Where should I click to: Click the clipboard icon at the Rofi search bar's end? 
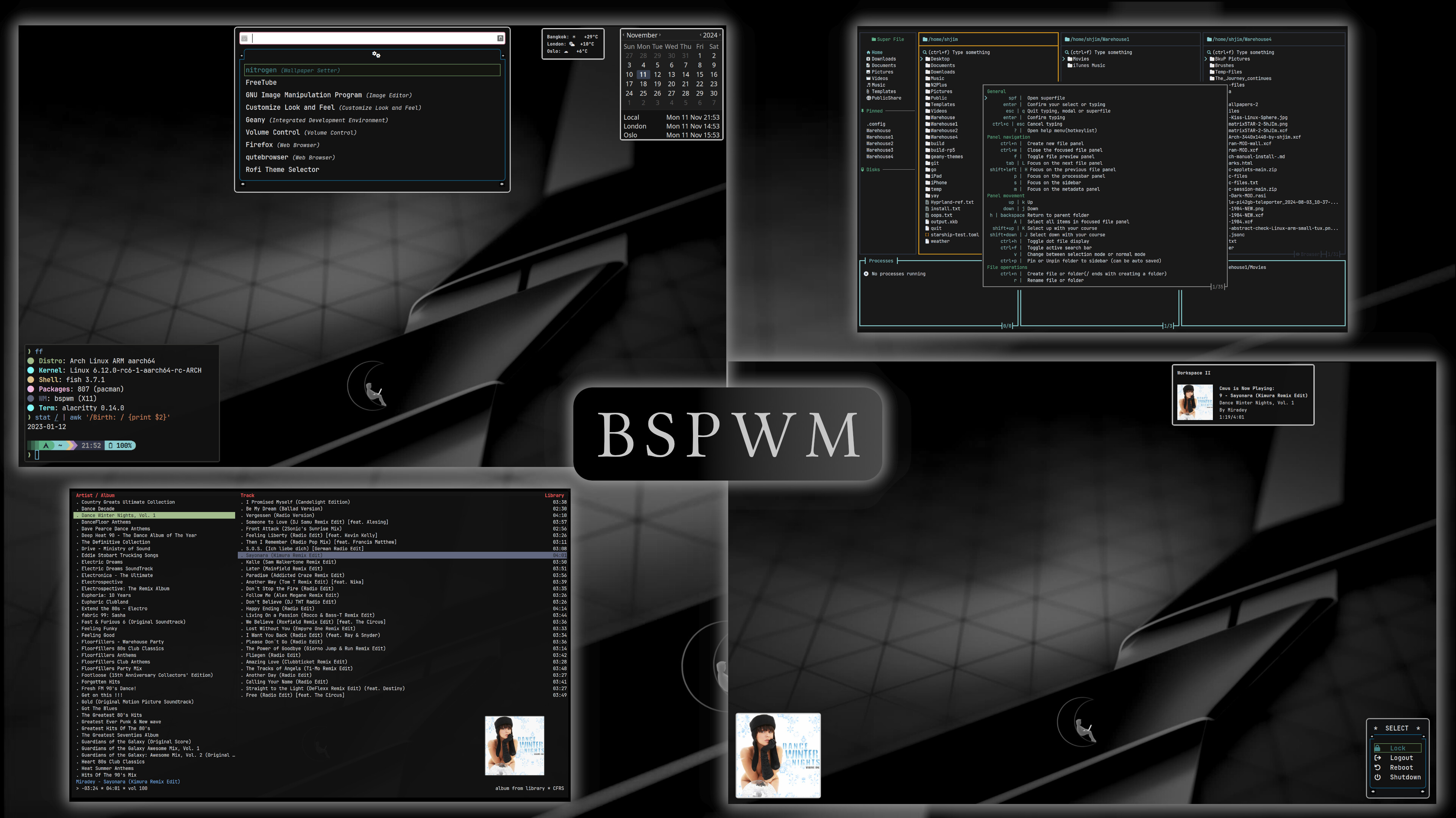500,39
